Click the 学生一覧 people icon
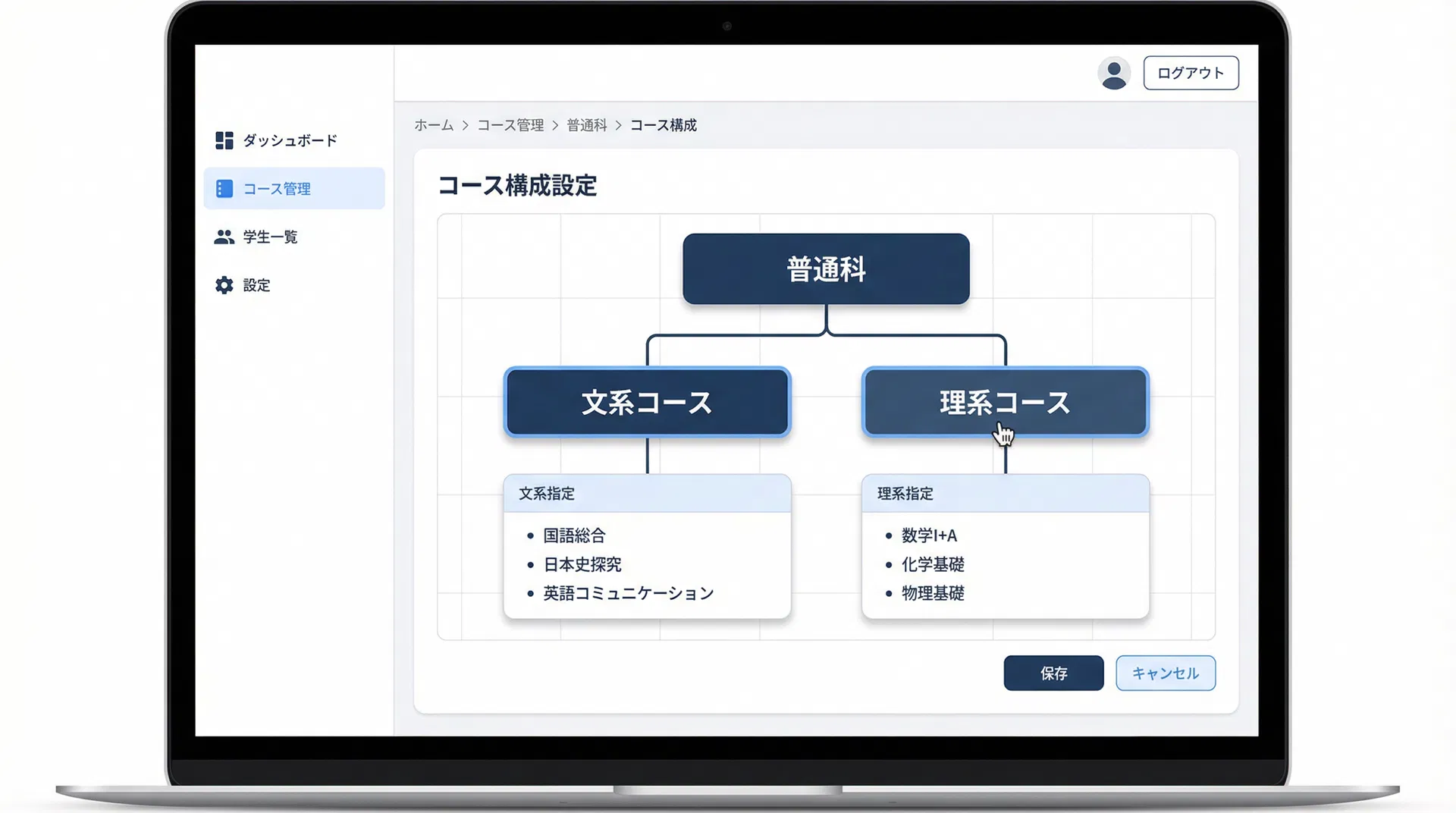Image resolution: width=1456 pixels, height=813 pixels. pos(224,236)
